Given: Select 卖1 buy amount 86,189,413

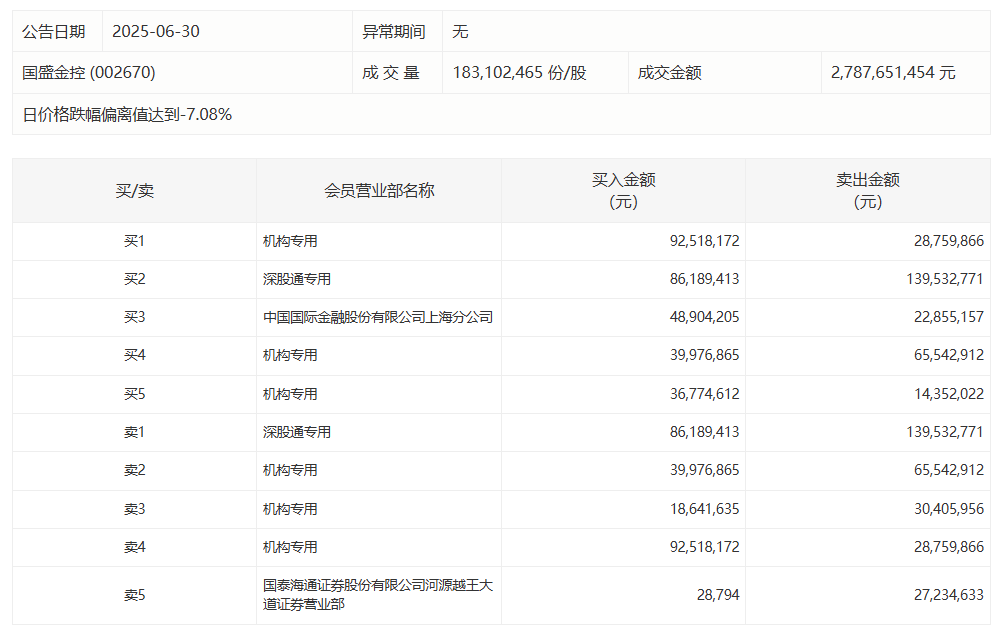Looking at the screenshot, I should [x=704, y=432].
